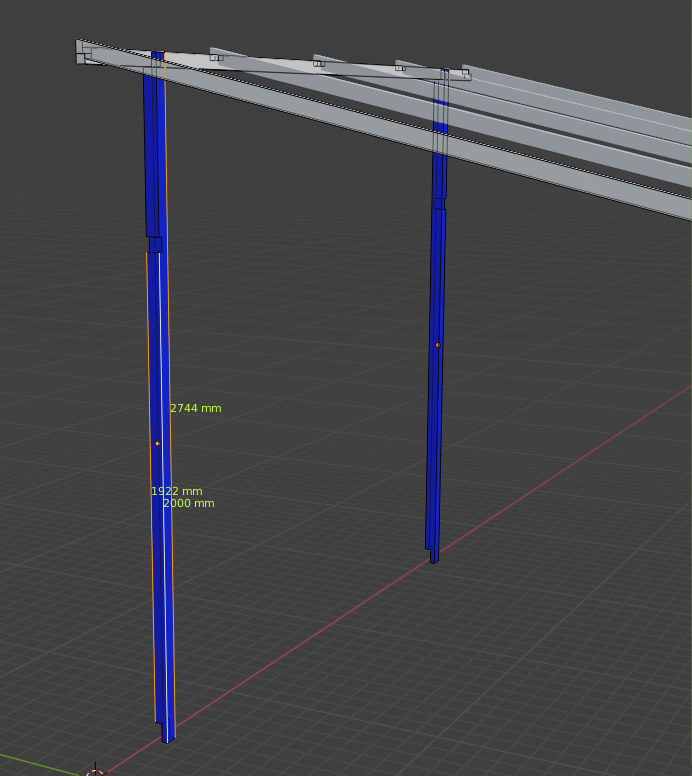This screenshot has height=776, width=692.
Task: Click the 1922 mm measurement text
Action: (176, 491)
